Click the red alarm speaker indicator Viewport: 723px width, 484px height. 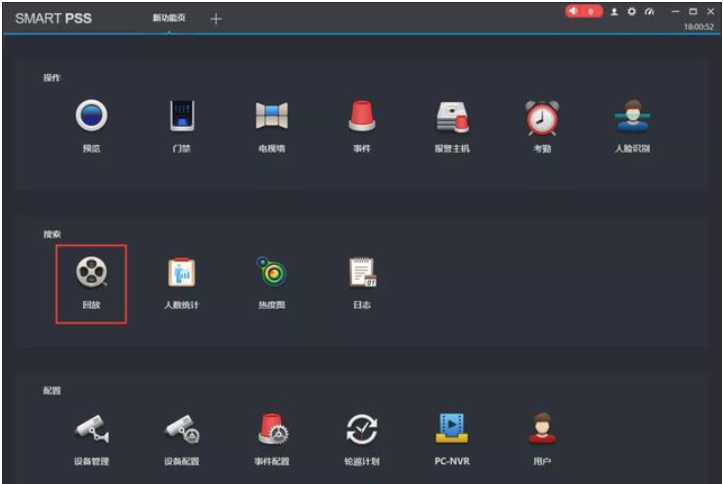(583, 11)
